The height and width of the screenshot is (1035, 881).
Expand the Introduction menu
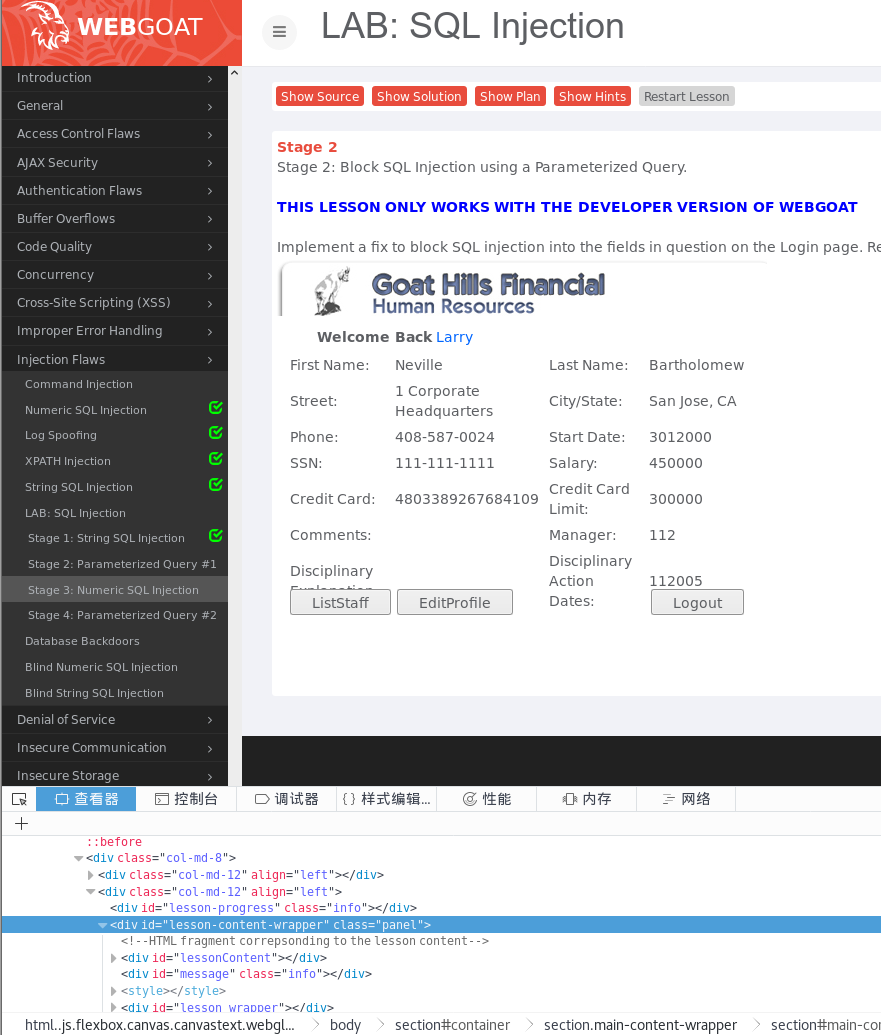tap(115, 78)
